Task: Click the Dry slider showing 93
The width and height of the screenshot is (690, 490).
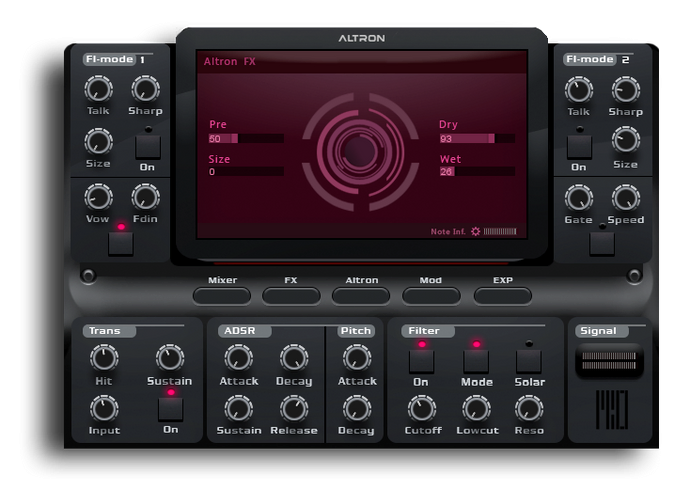Action: tap(477, 139)
